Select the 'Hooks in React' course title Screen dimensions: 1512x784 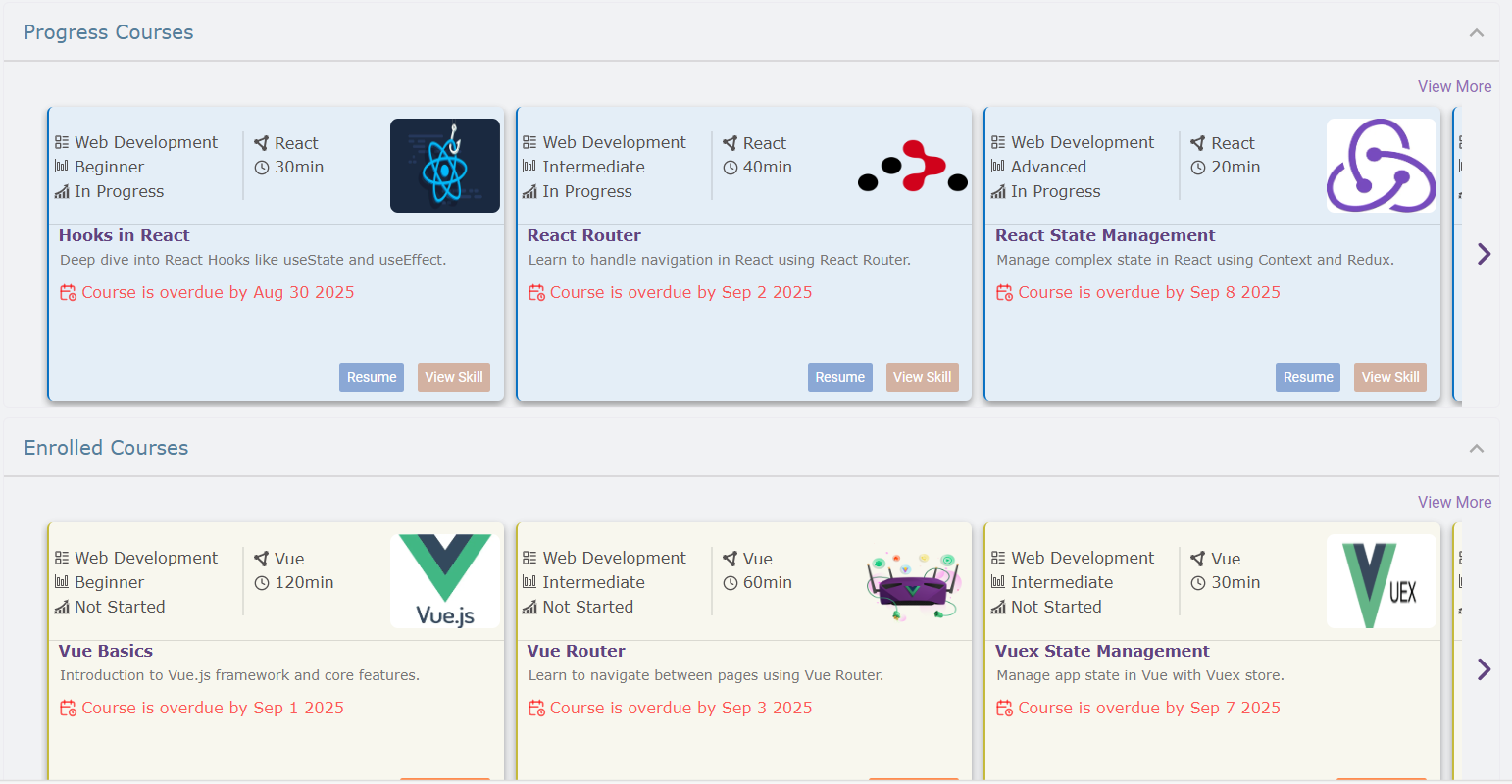125,235
